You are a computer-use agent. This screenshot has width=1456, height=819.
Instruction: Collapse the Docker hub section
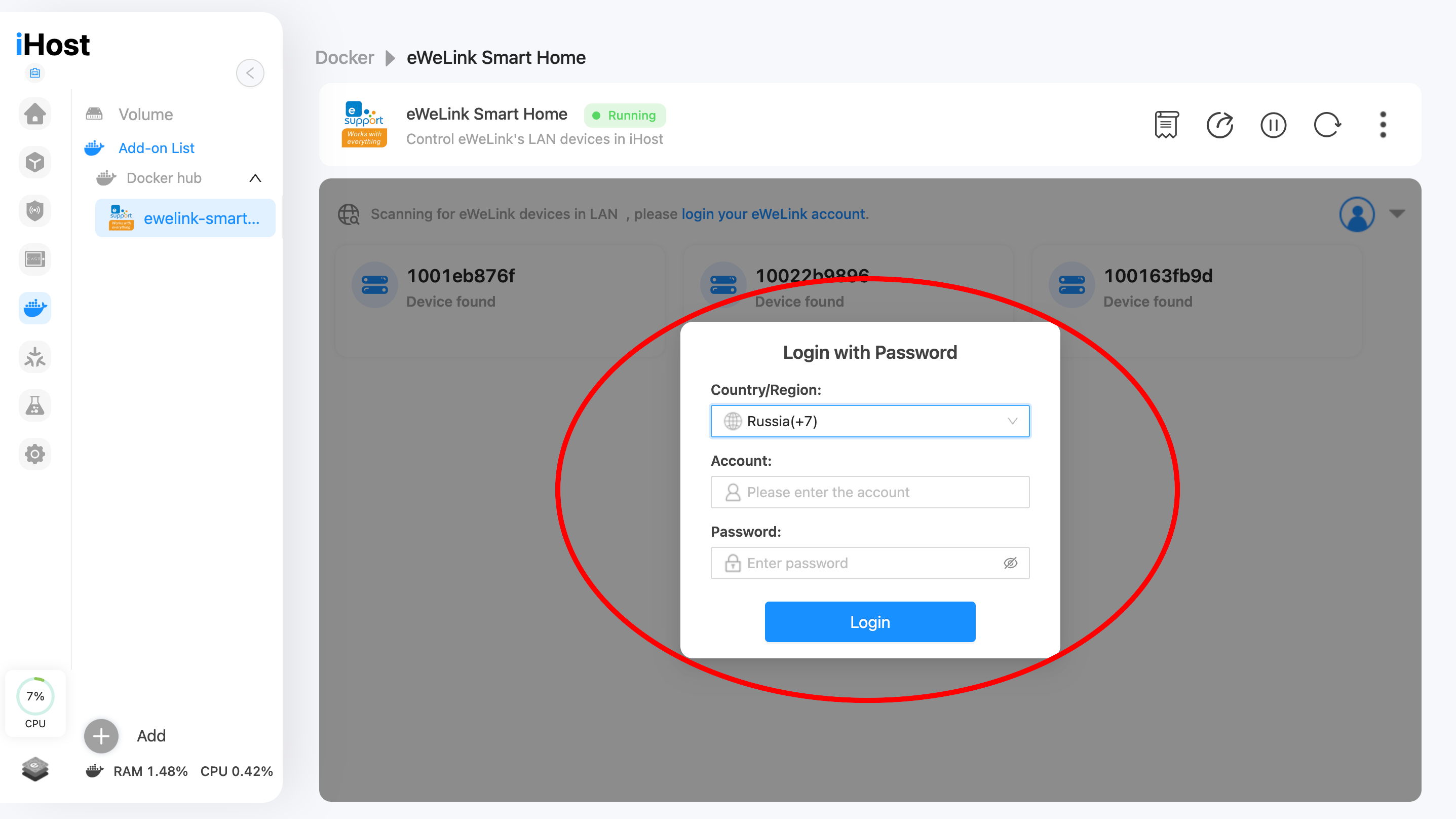click(255, 178)
